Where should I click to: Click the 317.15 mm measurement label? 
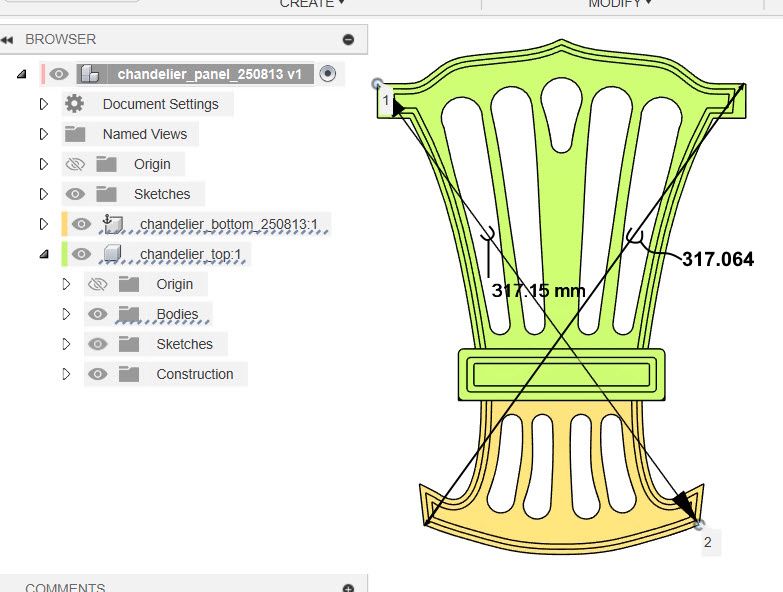(x=538, y=290)
